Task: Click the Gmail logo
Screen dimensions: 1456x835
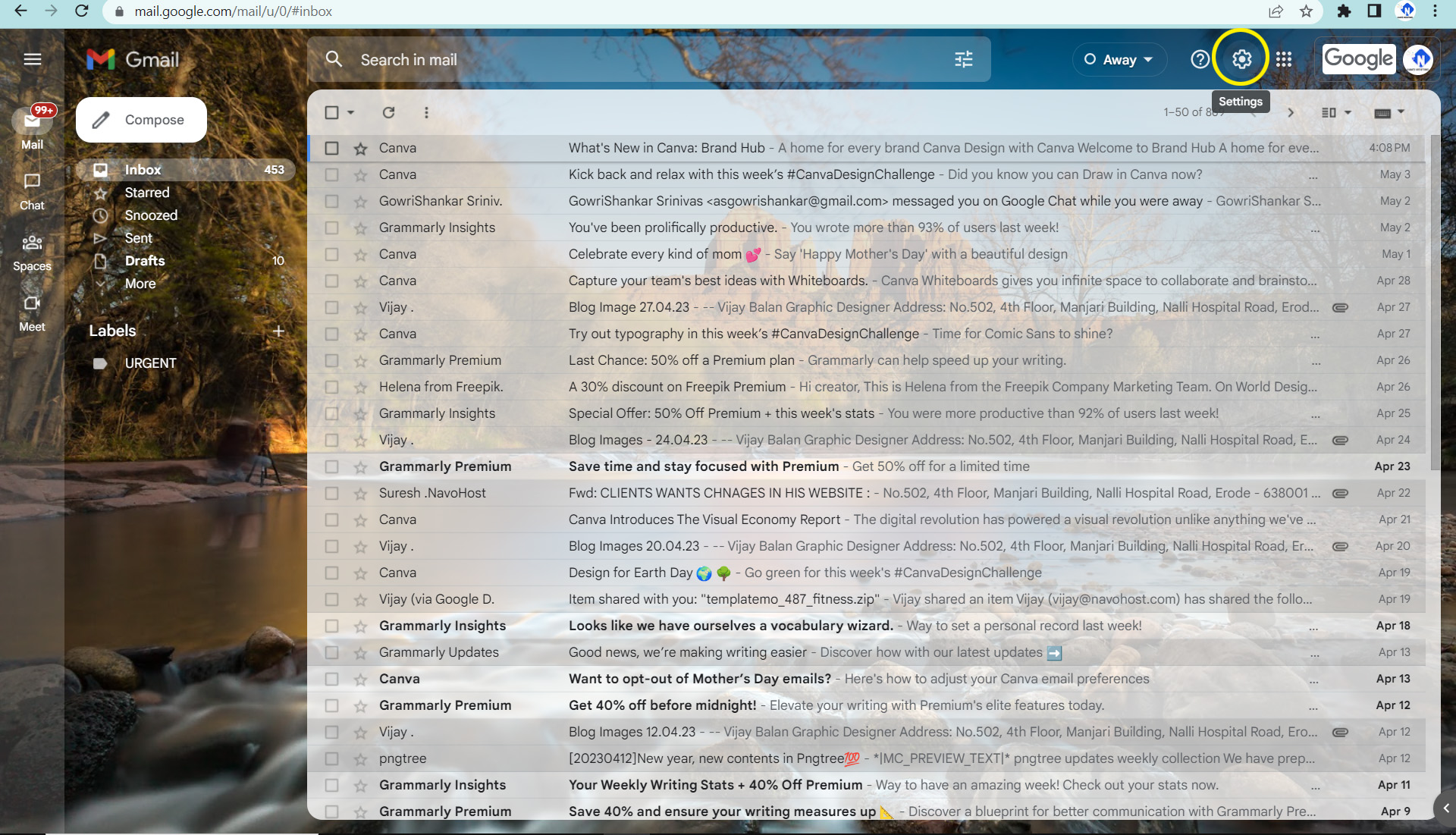Action: pyautogui.click(x=133, y=59)
